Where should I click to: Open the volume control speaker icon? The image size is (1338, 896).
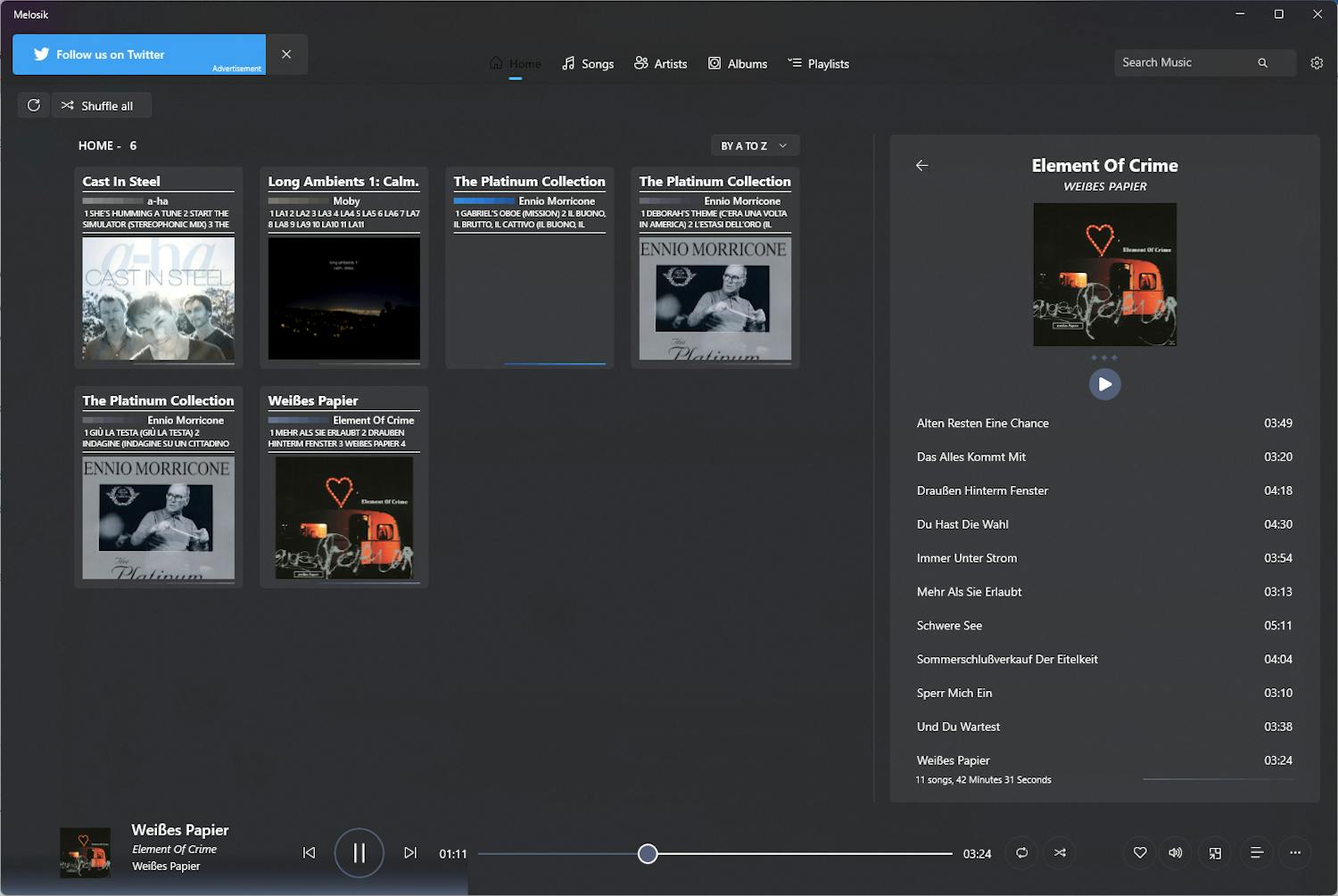coord(1176,853)
